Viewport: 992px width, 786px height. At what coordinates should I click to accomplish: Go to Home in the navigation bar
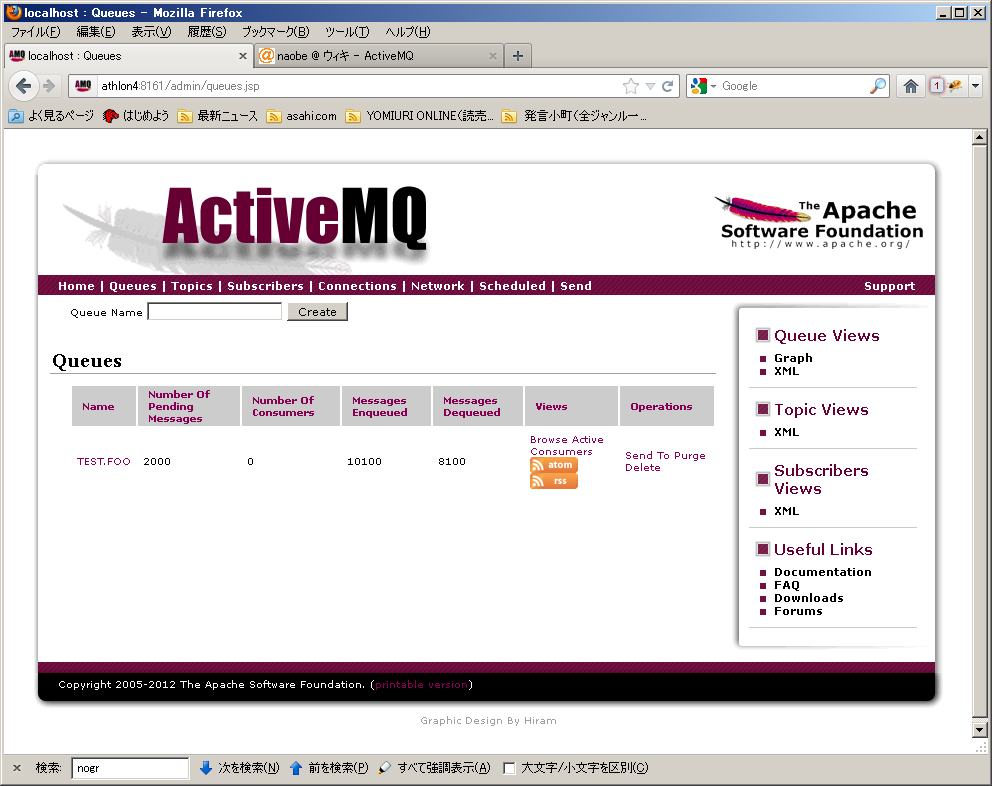pyautogui.click(x=76, y=286)
